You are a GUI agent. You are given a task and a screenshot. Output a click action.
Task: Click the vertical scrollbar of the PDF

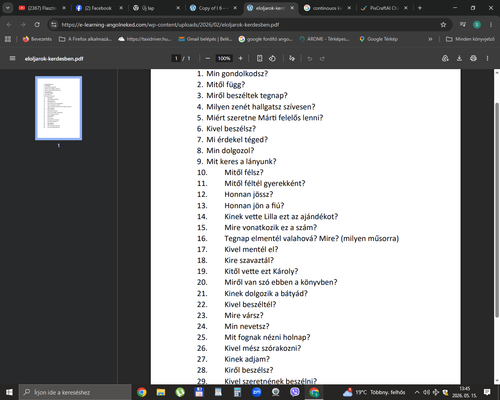pyautogui.click(x=497, y=210)
